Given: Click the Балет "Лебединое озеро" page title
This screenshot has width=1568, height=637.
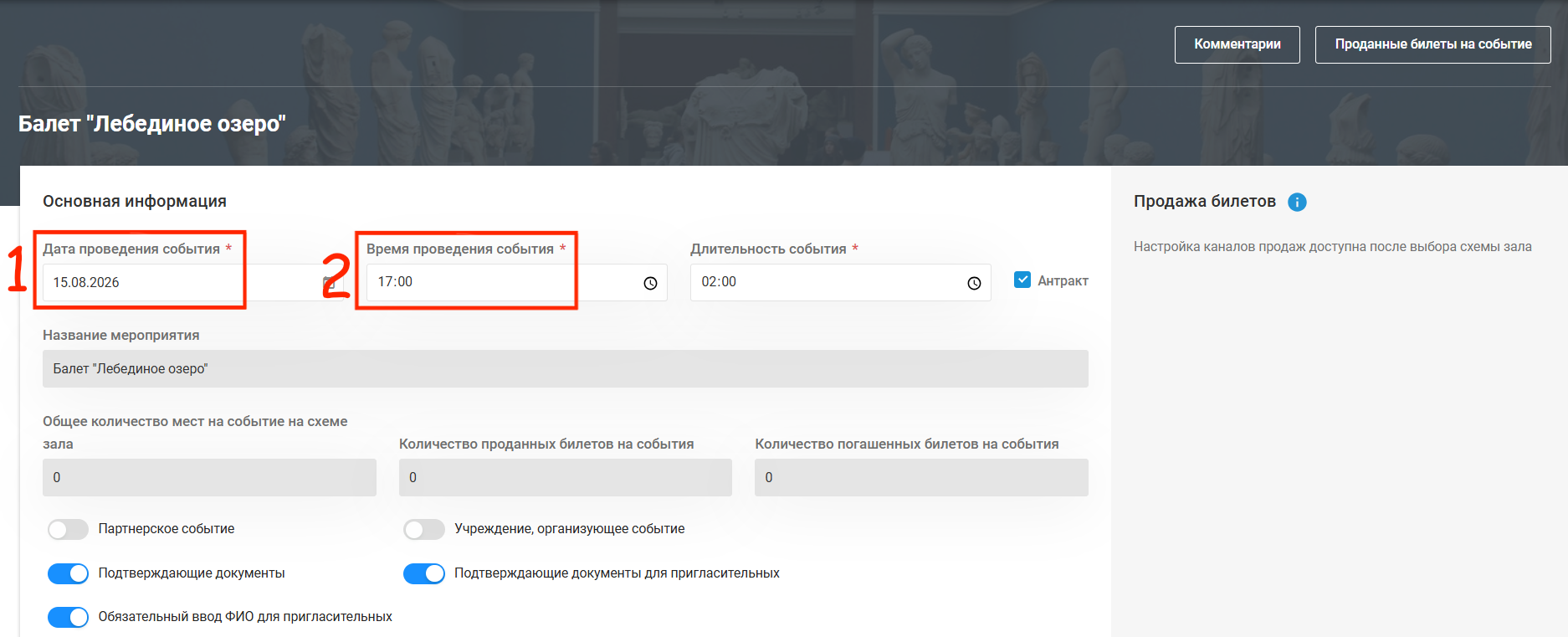Looking at the screenshot, I should pos(152,124).
